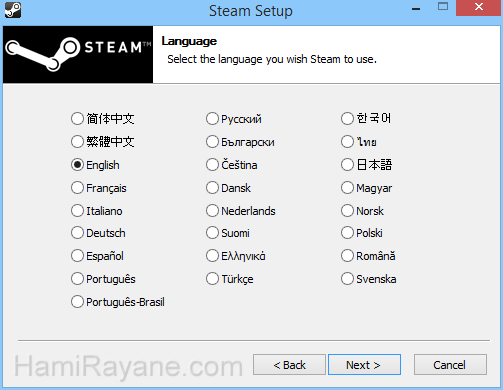Click the Steam icon in the title bar

(x=13, y=10)
